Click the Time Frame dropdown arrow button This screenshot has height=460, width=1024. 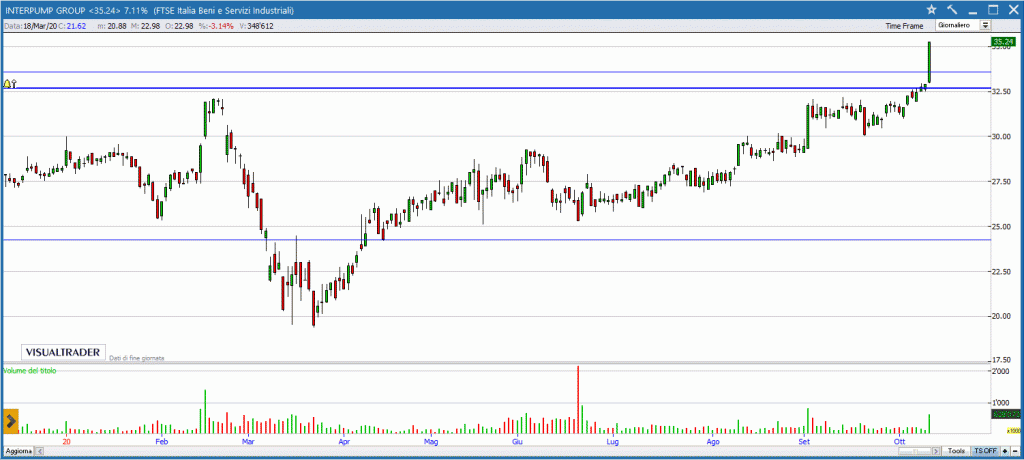pyautogui.click(x=985, y=25)
